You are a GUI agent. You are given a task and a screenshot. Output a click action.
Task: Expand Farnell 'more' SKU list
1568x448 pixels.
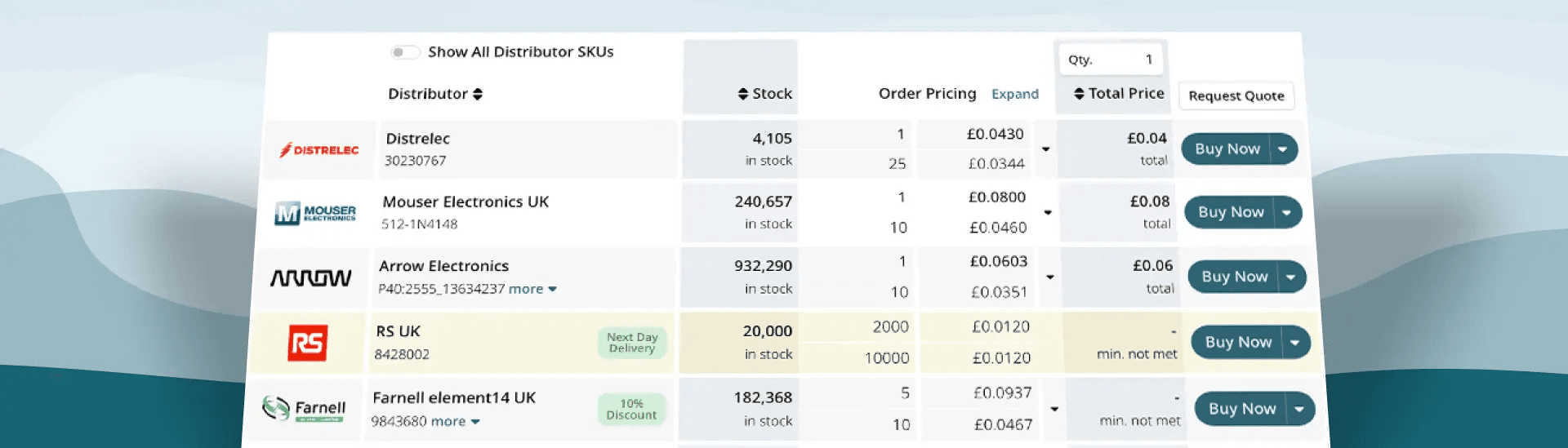coord(456,422)
